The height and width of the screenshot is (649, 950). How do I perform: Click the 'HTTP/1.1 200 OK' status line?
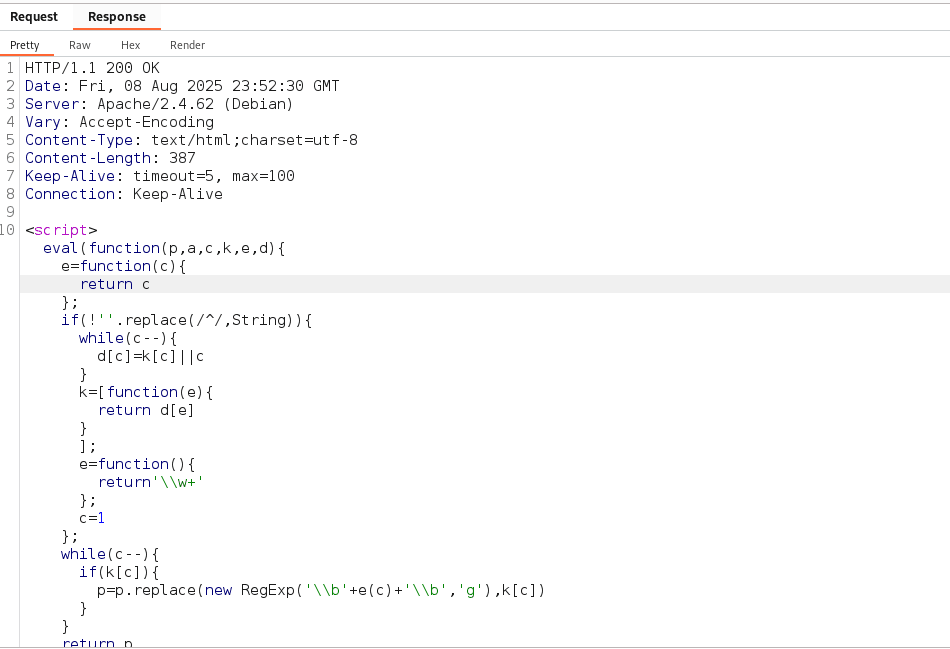(x=92, y=68)
